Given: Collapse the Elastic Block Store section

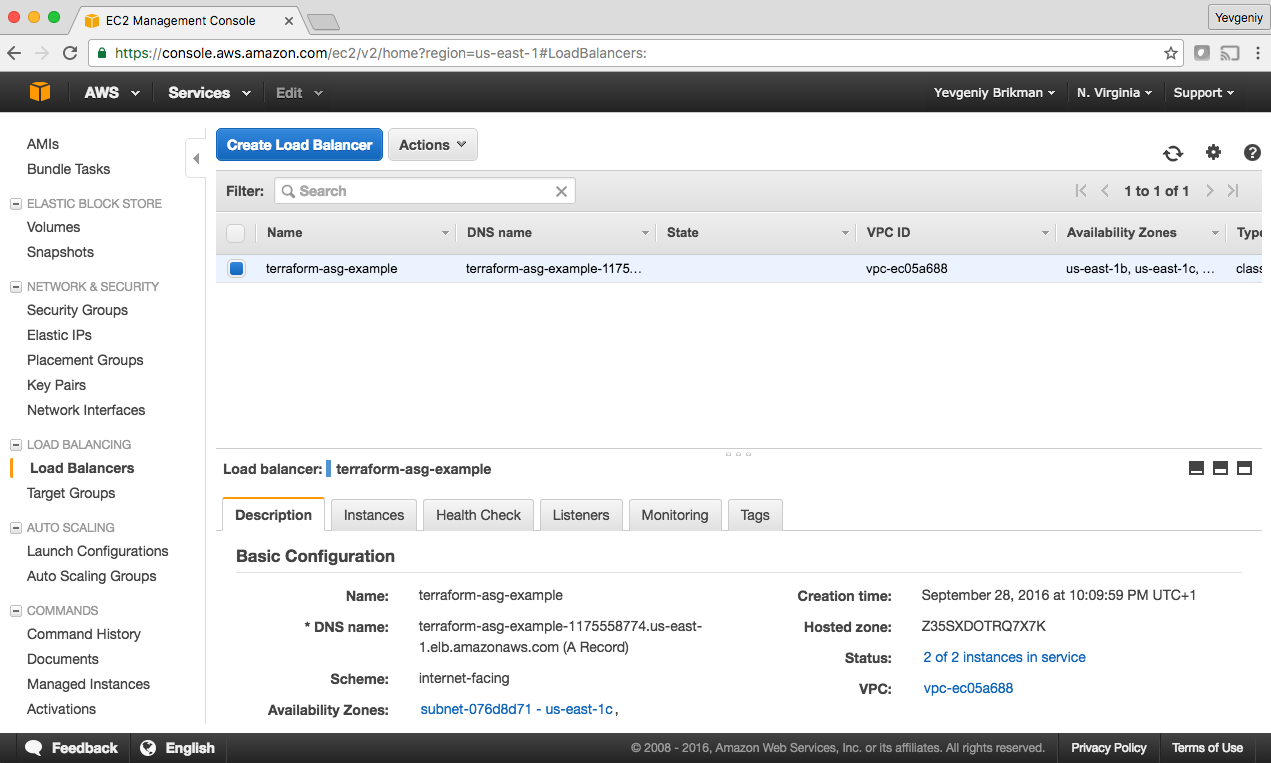Looking at the screenshot, I should click(16, 204).
